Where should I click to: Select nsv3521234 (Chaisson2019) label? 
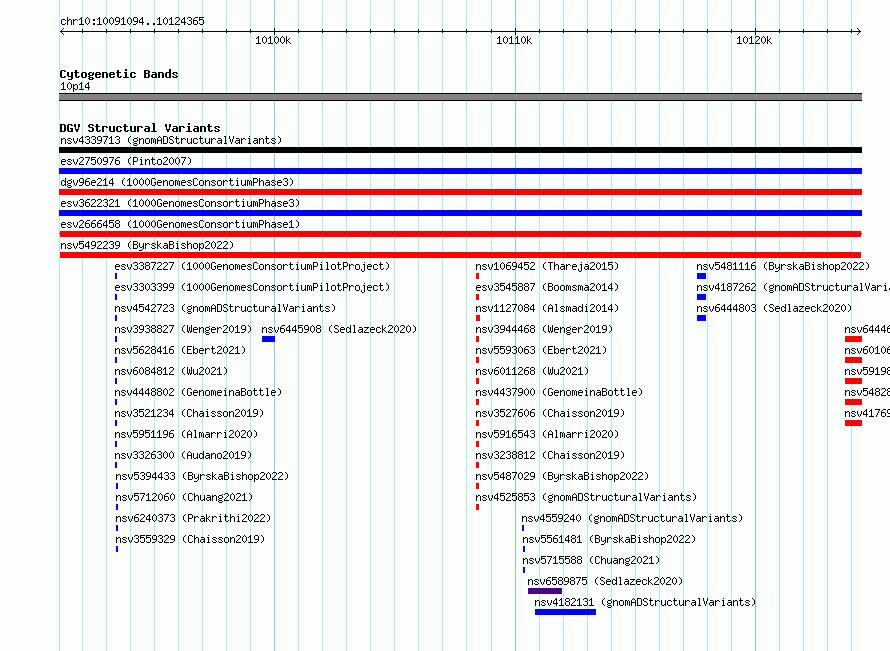click(189, 413)
